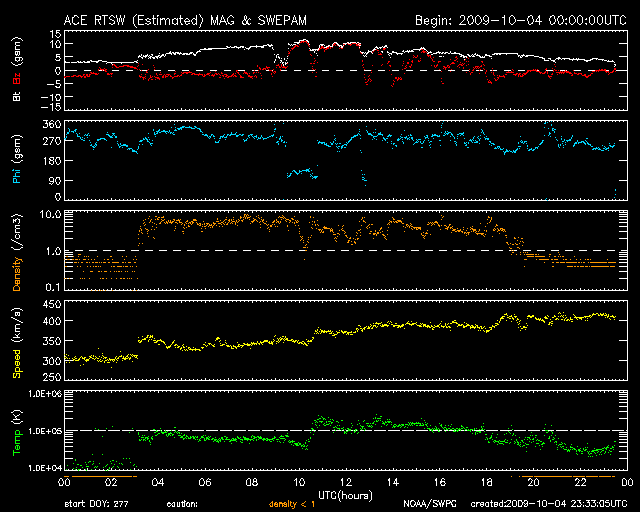Click the "start DOY: 277" footer text

97,504
